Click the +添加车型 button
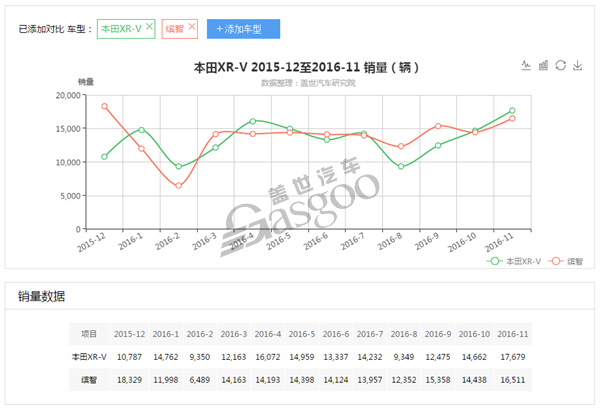This screenshot has height=410, width=600. 243,29
